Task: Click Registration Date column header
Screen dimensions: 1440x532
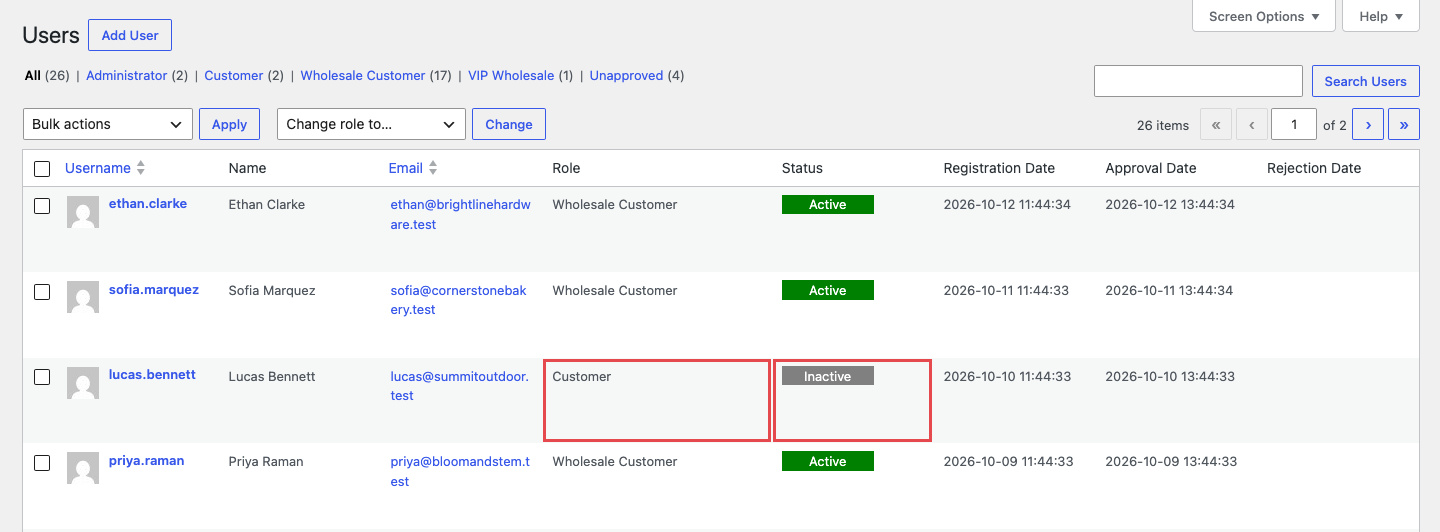Action: click(x=999, y=168)
